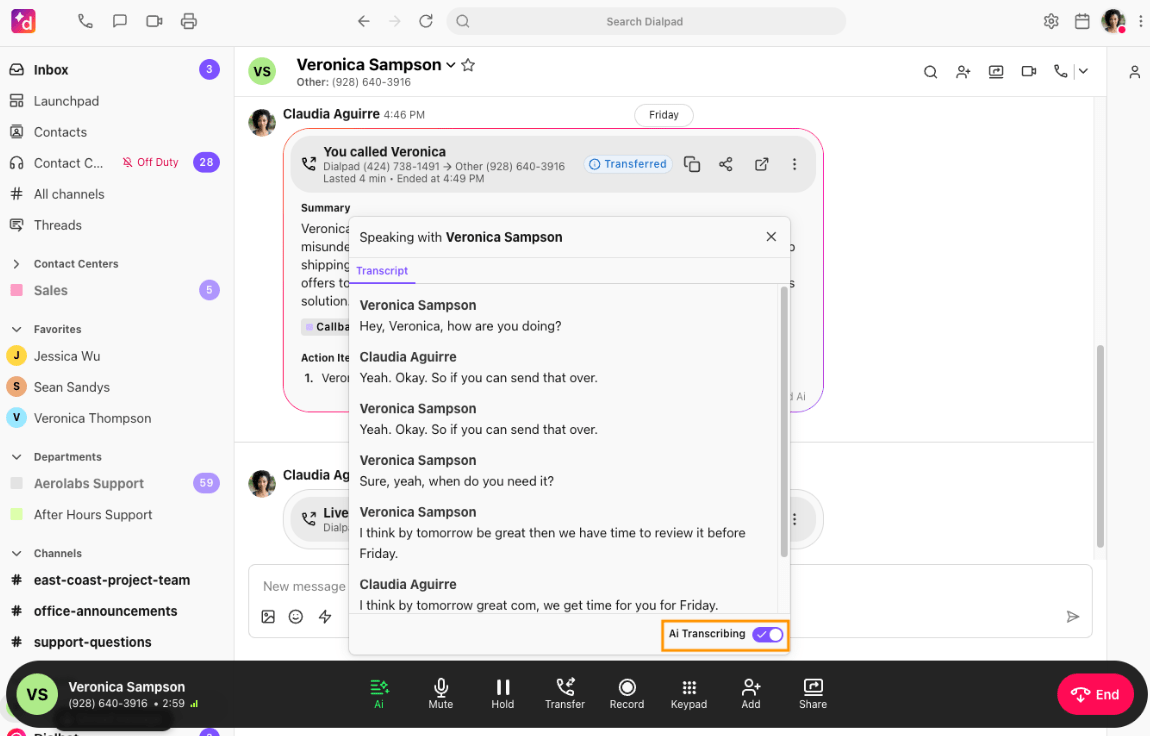The image size is (1150, 736).
Task: Go forward with the right arrow
Action: (395, 21)
